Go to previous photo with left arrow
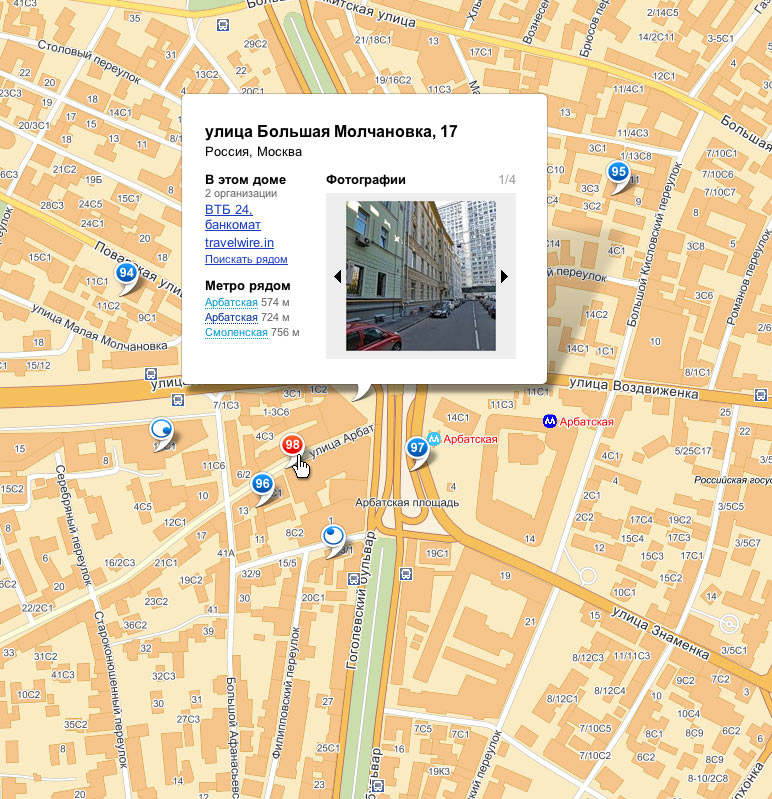772x799 pixels. [x=338, y=276]
